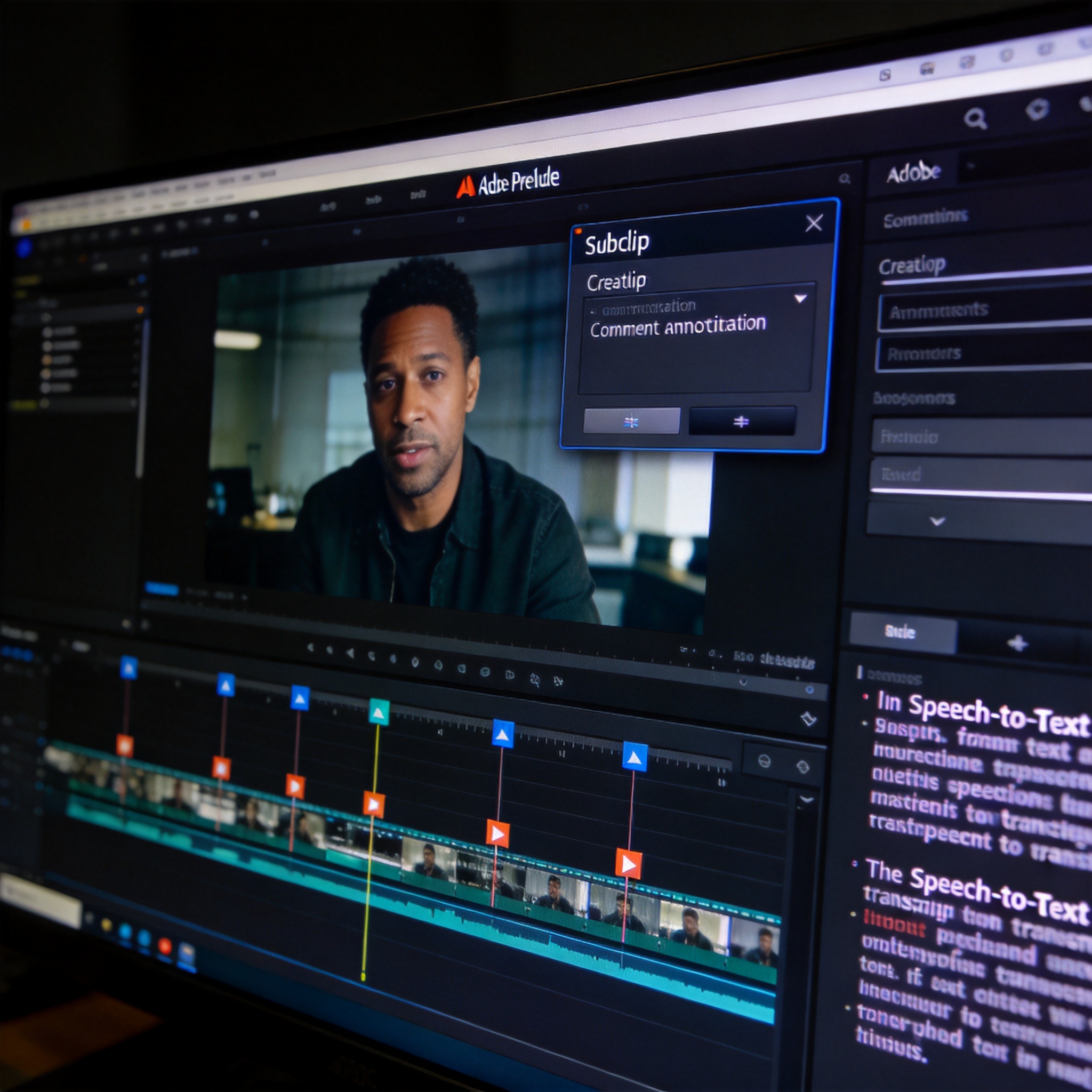Click the large magnifier search icon

pyautogui.click(x=975, y=119)
